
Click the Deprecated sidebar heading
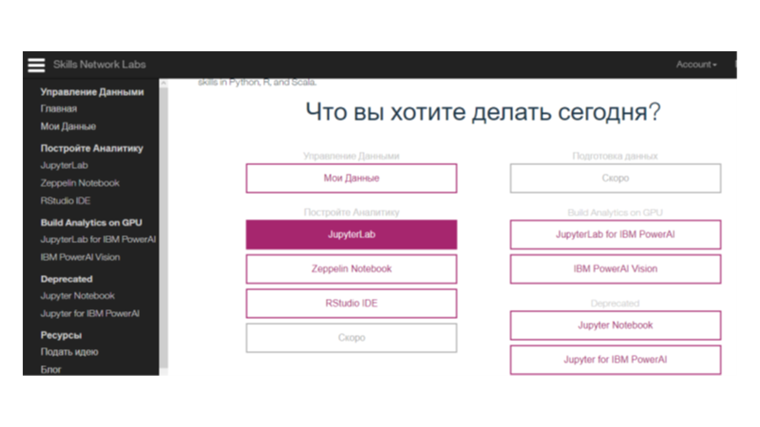point(66,279)
